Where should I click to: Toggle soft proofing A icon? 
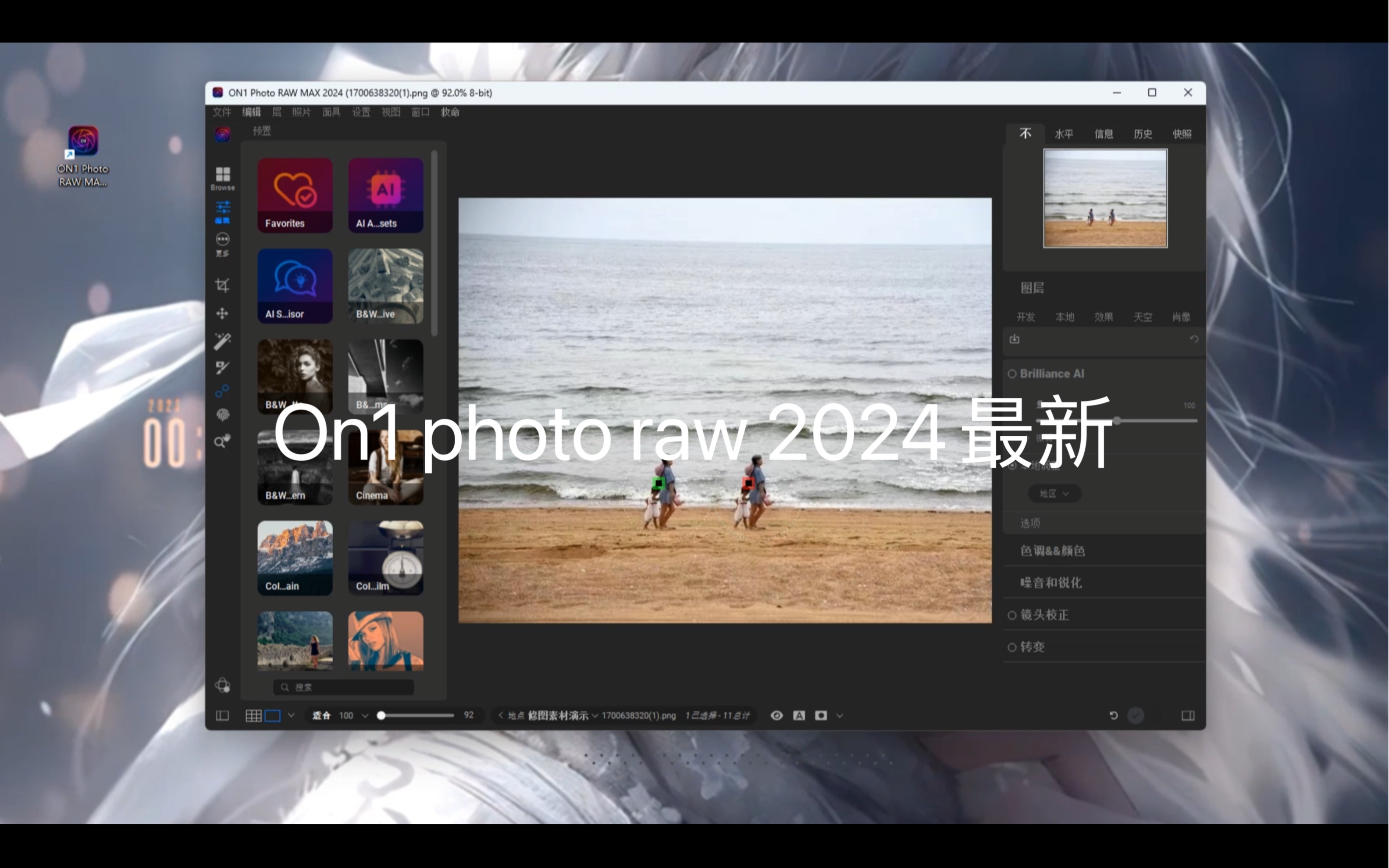[799, 715]
